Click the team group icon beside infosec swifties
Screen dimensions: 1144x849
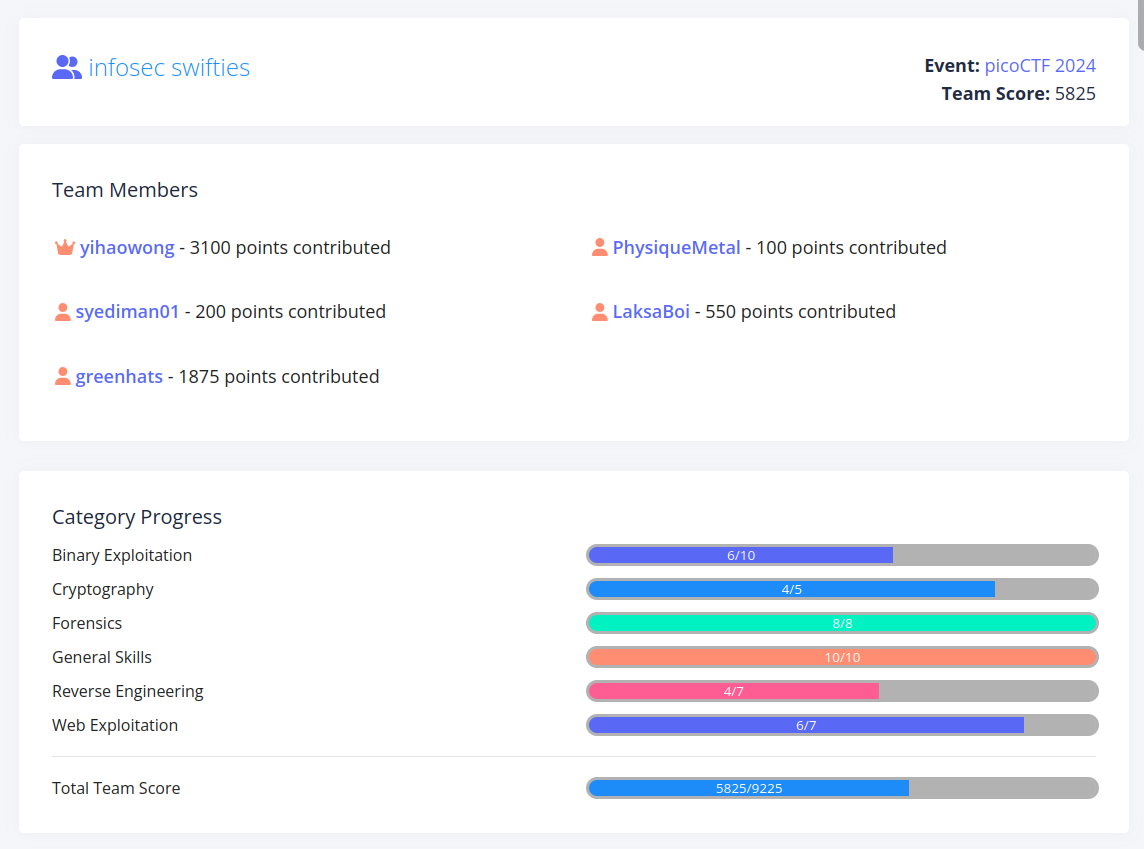[66, 67]
